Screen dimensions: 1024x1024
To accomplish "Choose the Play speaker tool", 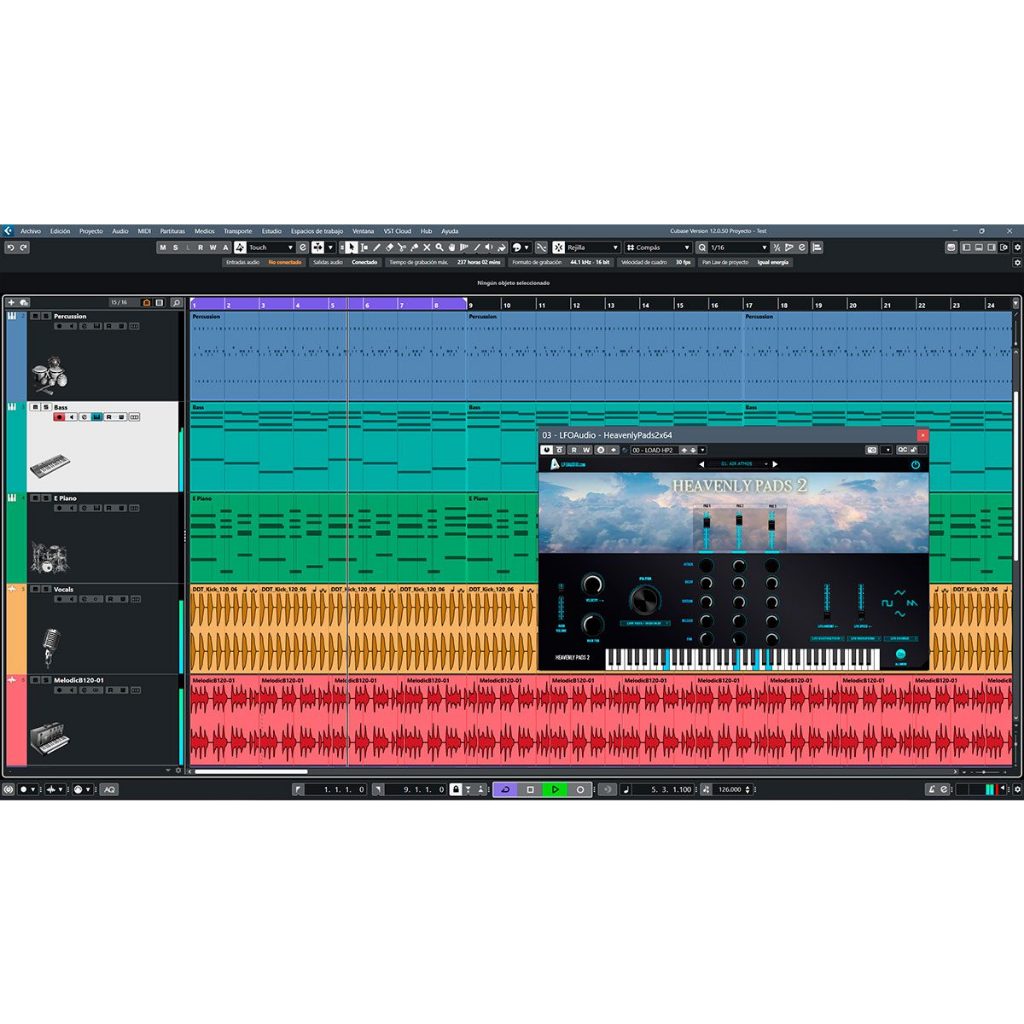I will pos(488,248).
